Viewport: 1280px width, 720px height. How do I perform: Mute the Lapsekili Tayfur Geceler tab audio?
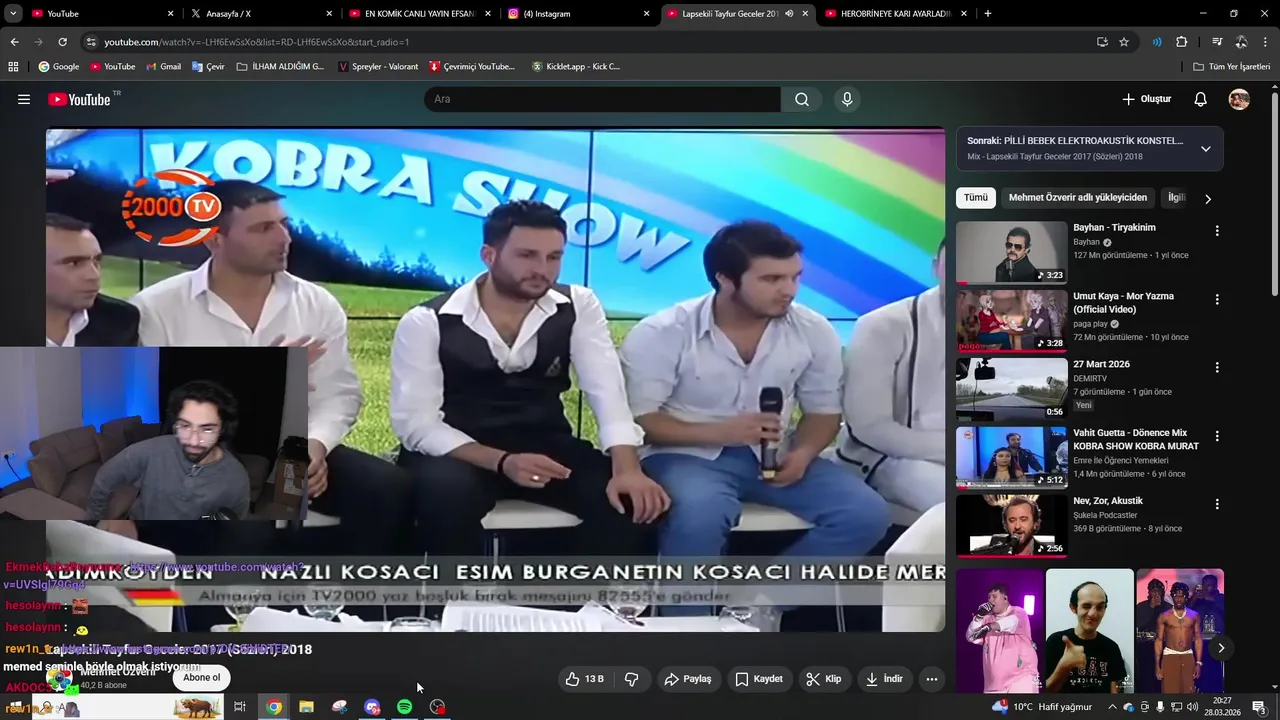[x=789, y=14]
